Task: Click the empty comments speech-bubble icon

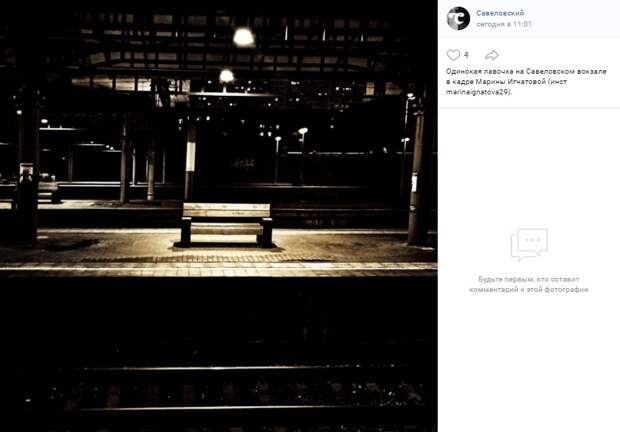Action: pyautogui.click(x=529, y=244)
